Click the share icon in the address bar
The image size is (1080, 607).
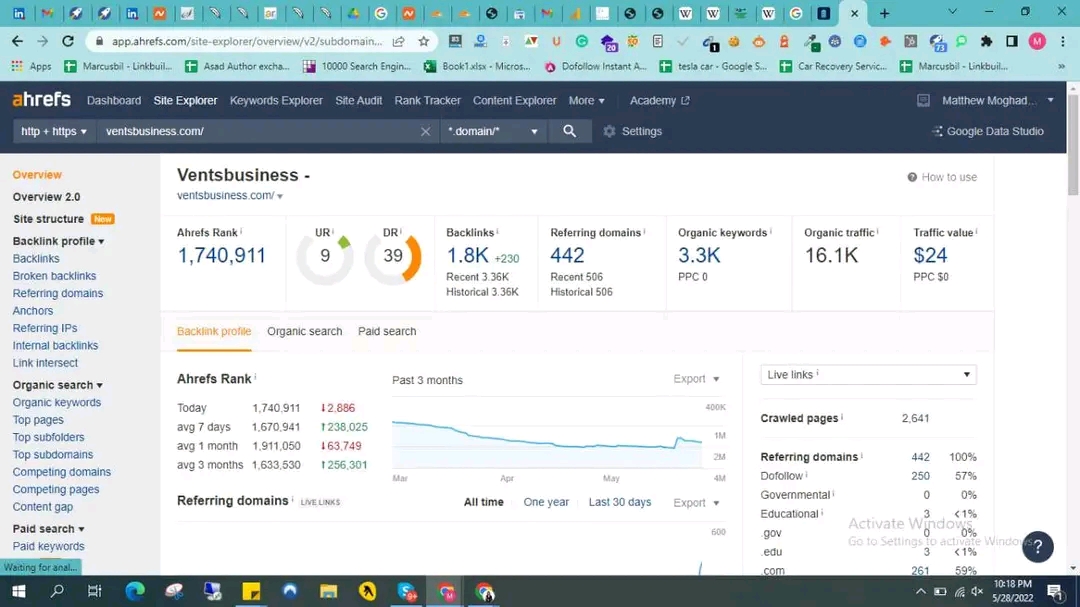coord(398,41)
